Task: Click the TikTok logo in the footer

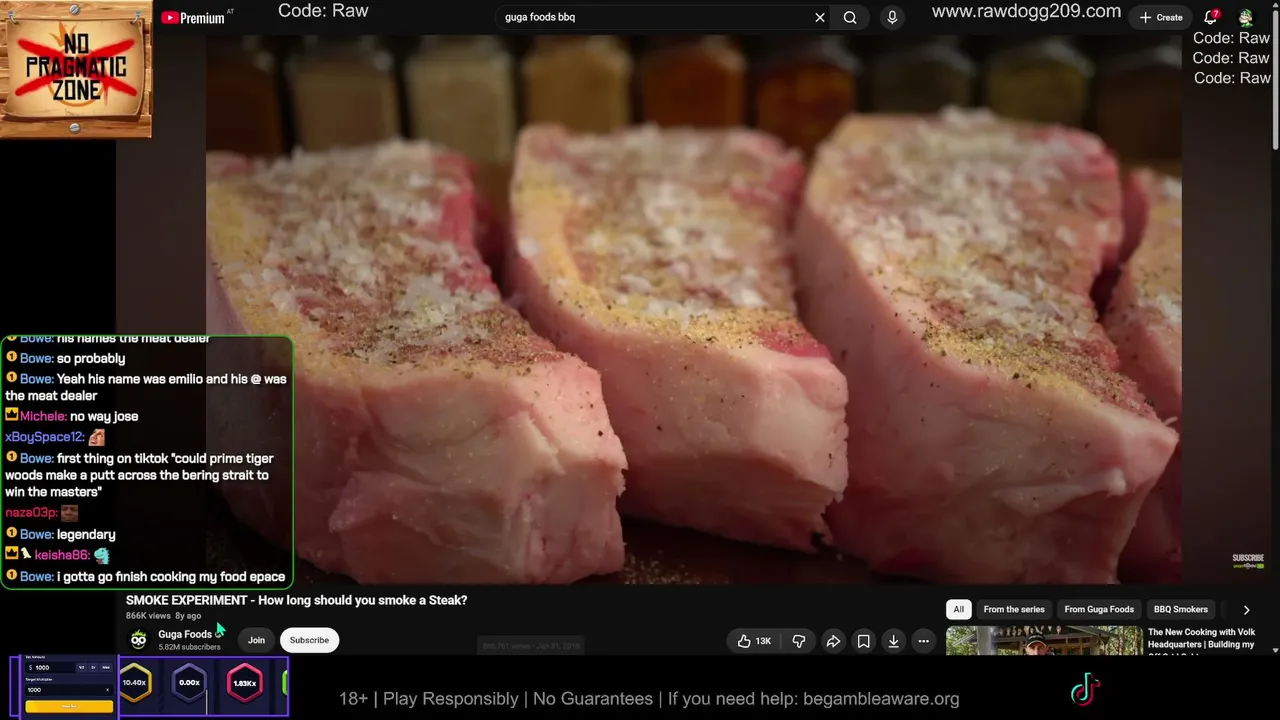Action: [x=1085, y=689]
